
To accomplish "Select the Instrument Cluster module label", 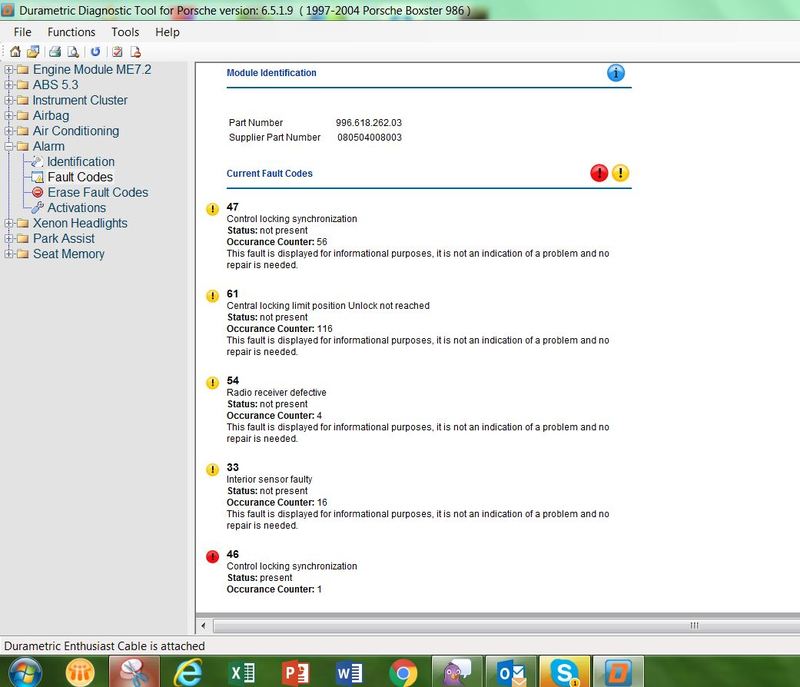I will click(80, 100).
